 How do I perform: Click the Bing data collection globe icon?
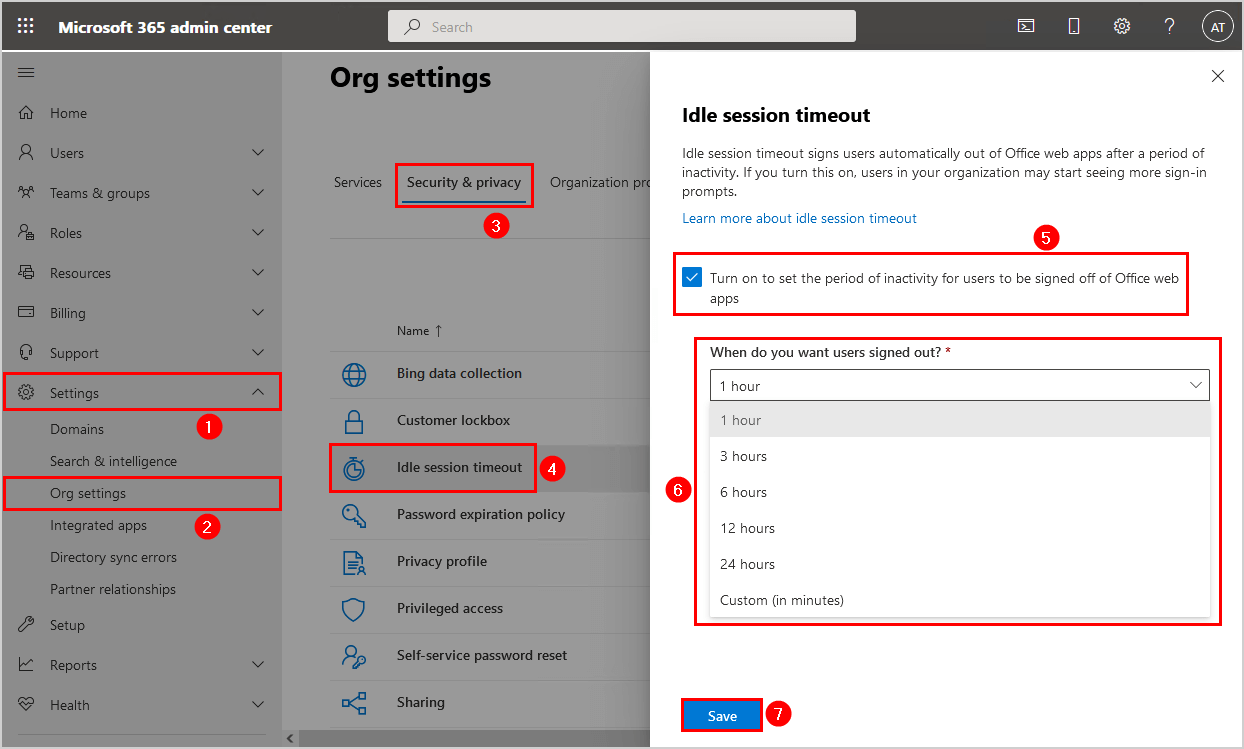coord(354,374)
